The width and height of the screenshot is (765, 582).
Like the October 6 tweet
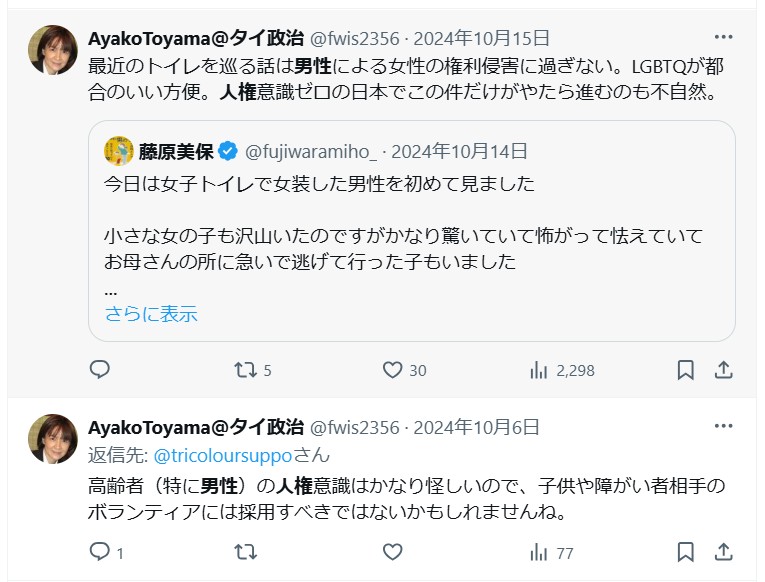click(x=393, y=551)
